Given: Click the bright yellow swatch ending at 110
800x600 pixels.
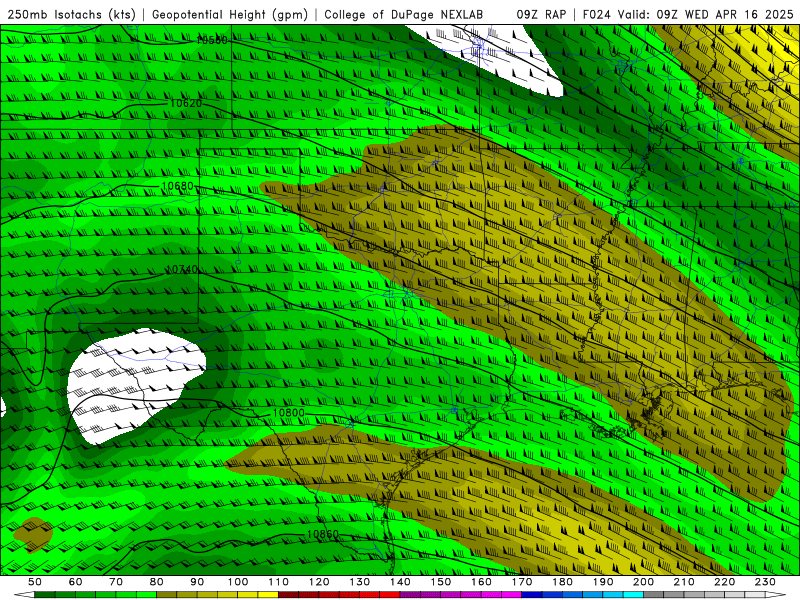Looking at the screenshot, I should click(x=268, y=594).
